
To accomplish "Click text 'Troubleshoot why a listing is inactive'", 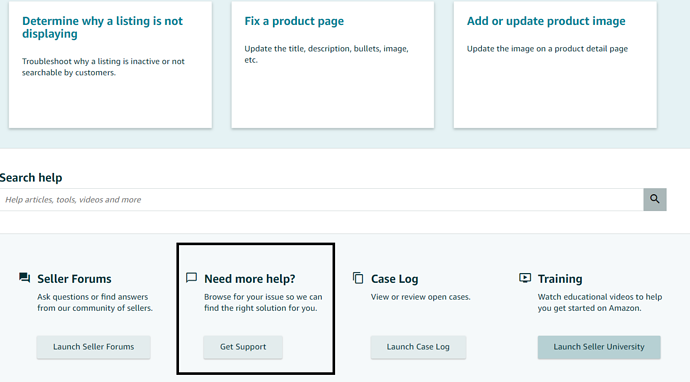I will [90, 62].
